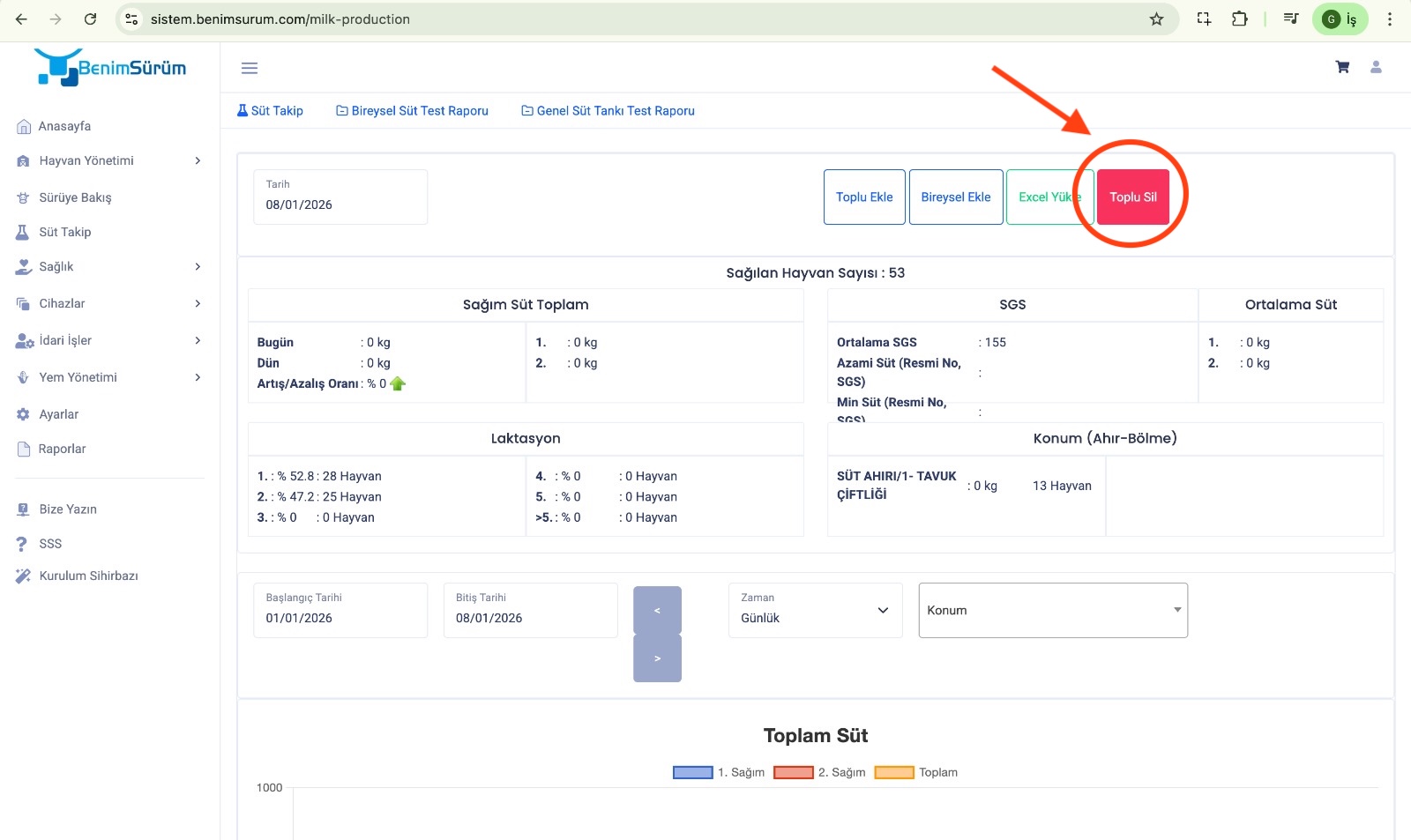Open the browser profile avatar button
Screen dimensions: 1411x840
(1340, 19)
